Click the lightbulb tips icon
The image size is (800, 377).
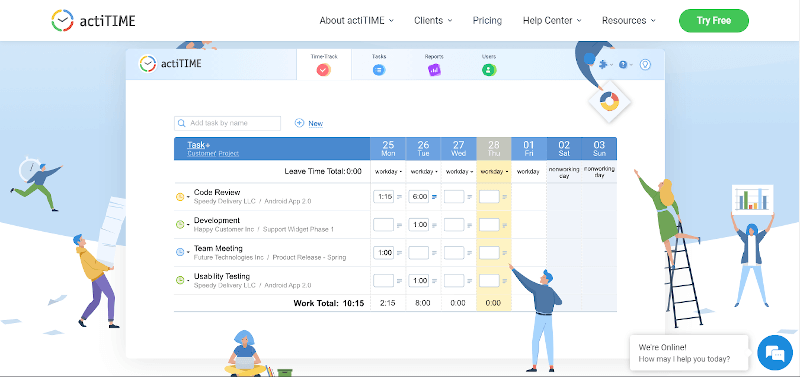point(645,65)
